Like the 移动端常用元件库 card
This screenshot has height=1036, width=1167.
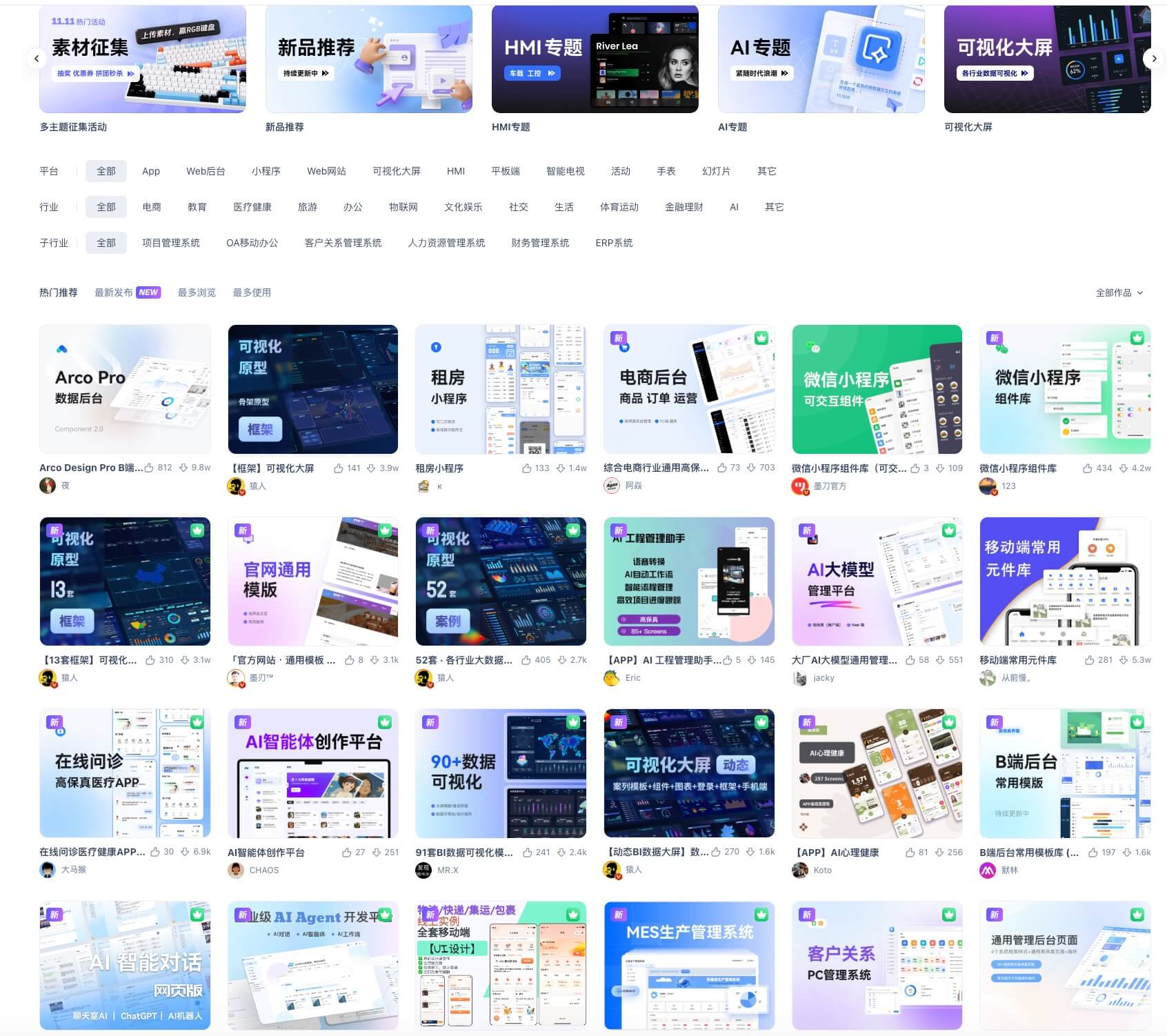click(x=1091, y=659)
